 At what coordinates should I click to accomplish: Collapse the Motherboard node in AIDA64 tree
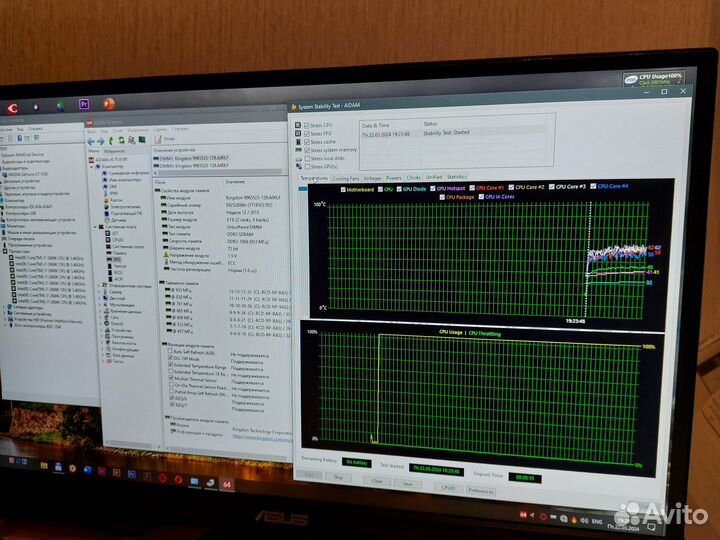click(x=96, y=227)
